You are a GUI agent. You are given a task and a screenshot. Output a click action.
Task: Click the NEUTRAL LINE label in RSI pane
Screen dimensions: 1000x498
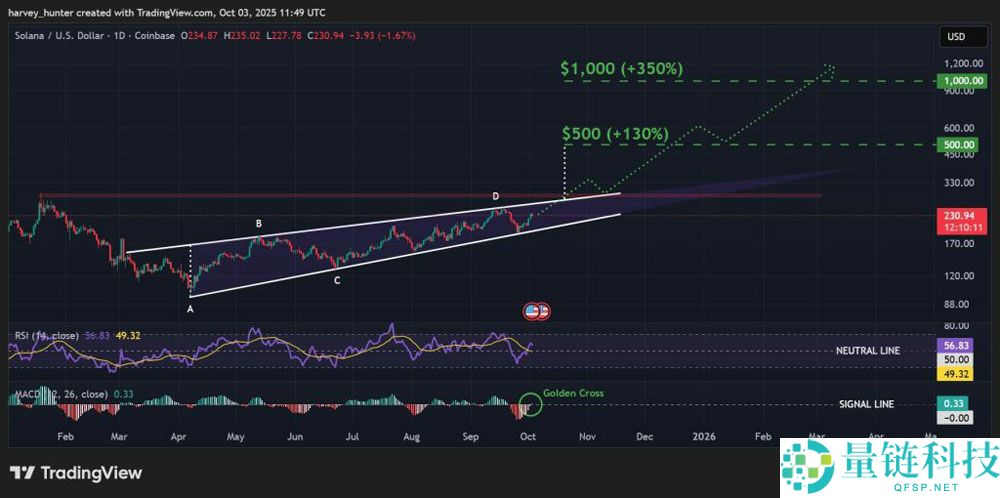point(867,351)
